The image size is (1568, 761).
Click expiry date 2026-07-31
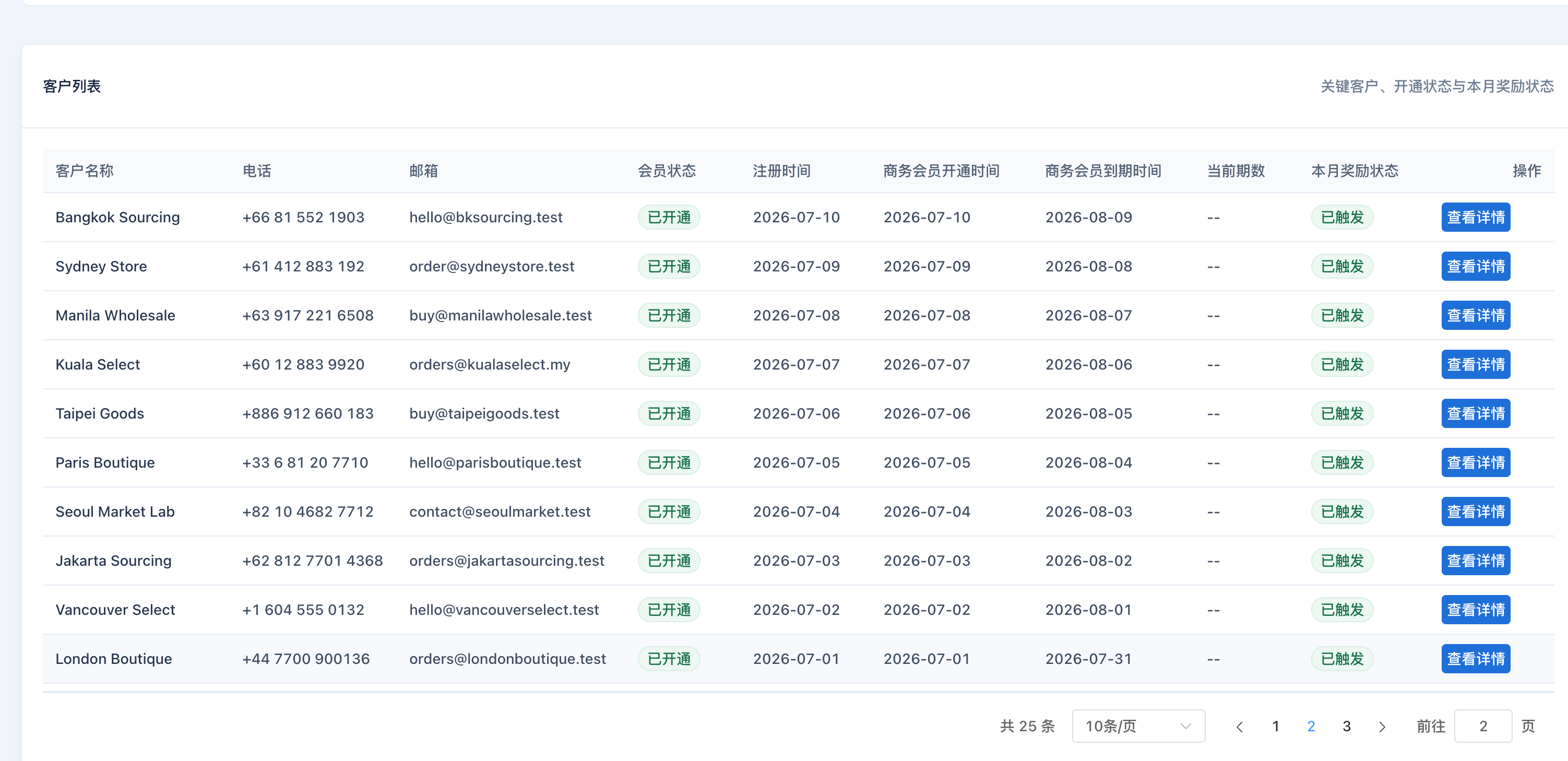[1088, 659]
